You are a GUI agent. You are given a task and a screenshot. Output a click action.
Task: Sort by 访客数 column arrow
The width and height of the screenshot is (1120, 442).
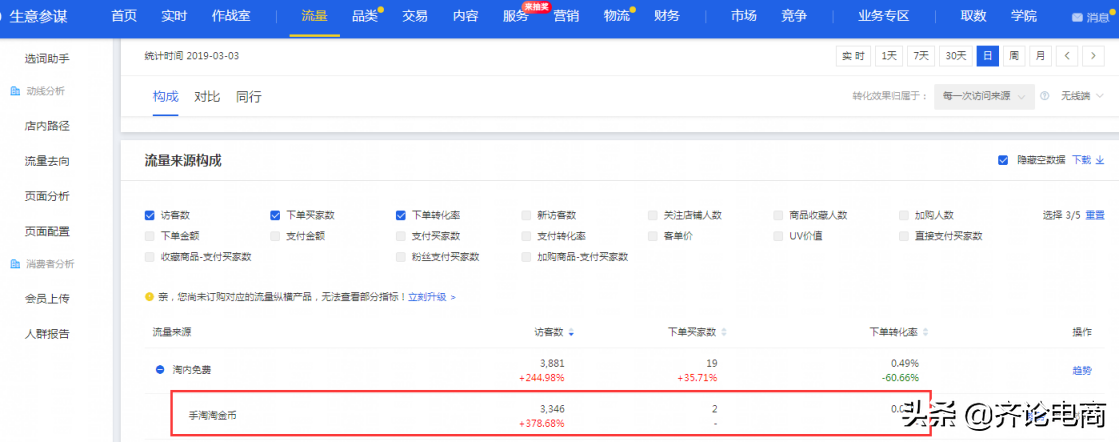tap(571, 333)
